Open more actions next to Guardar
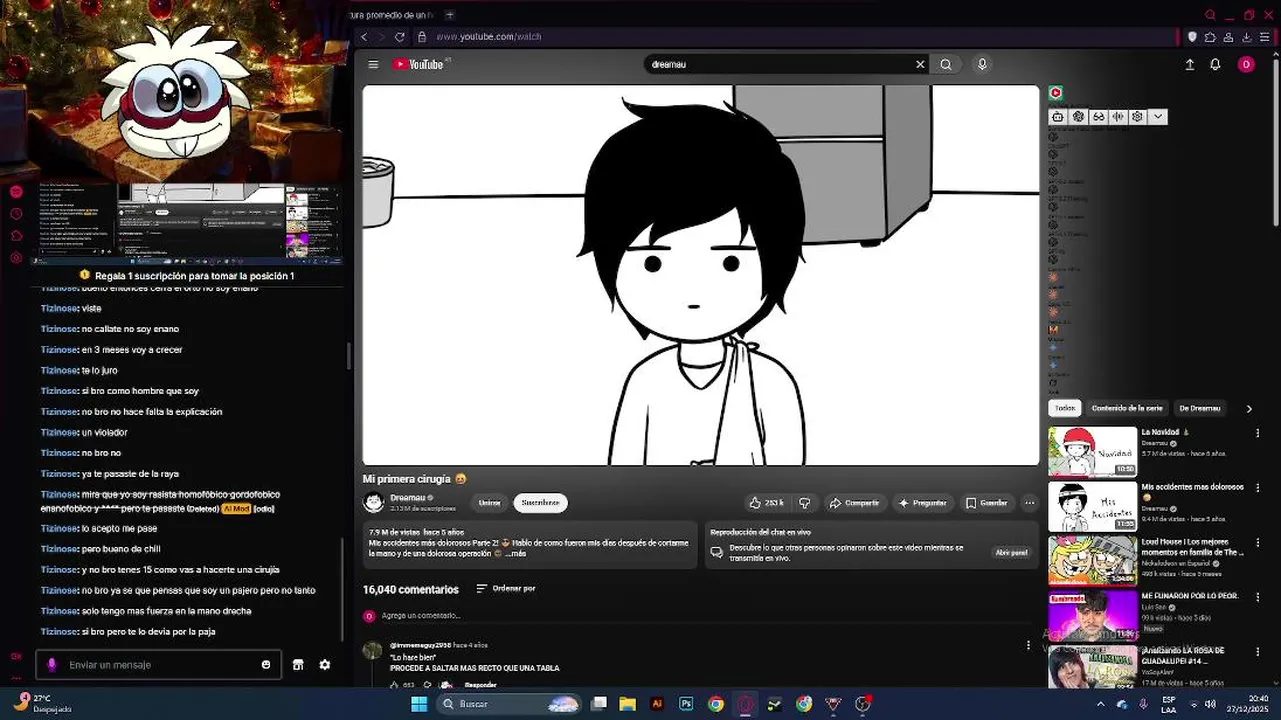This screenshot has width=1281, height=720. (x=1029, y=503)
